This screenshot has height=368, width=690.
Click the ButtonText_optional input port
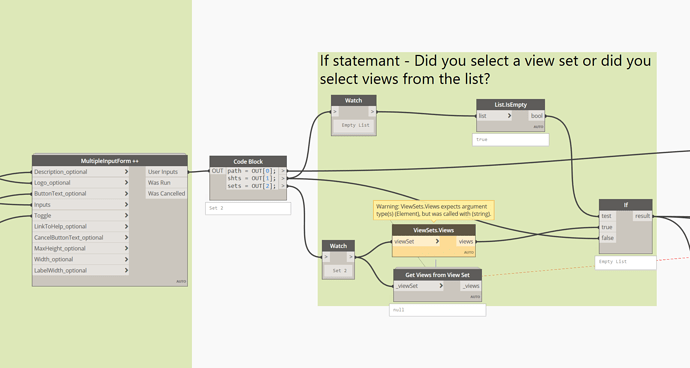(81, 194)
